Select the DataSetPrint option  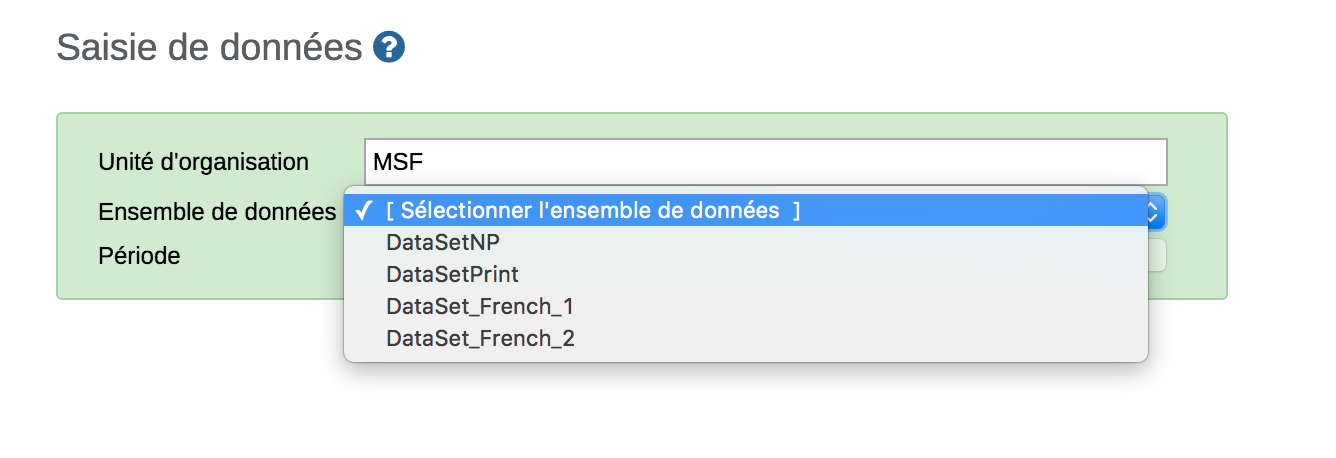click(452, 274)
